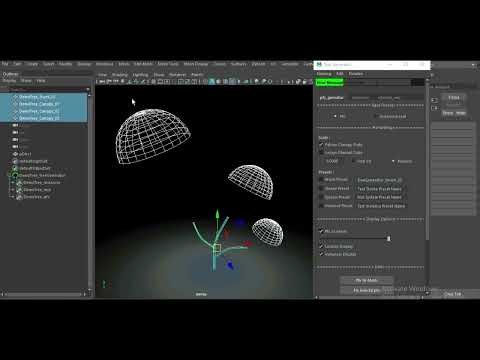
Task: Toggle the Spread Preset checkbox
Action: [321, 188]
